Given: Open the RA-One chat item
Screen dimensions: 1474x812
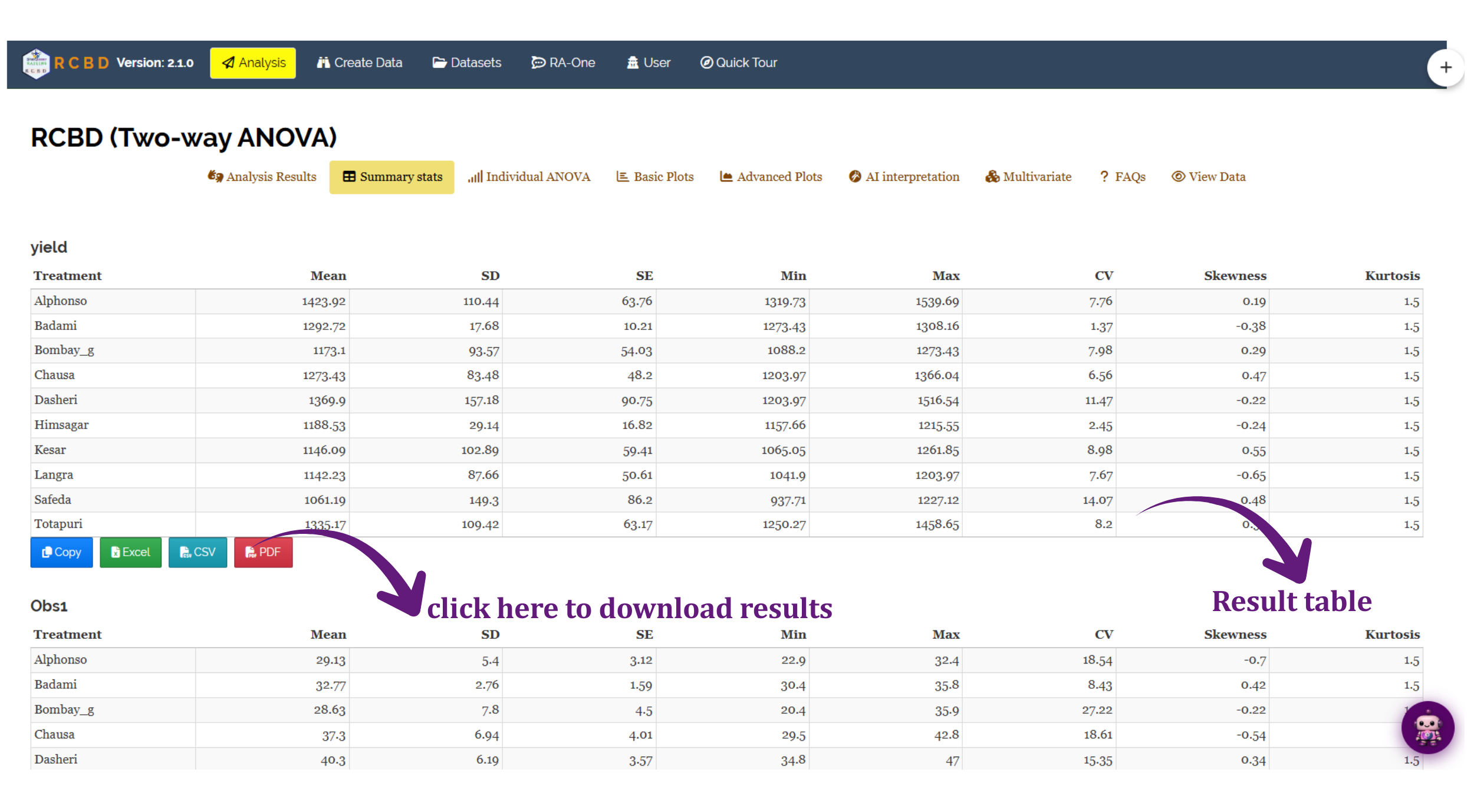Looking at the screenshot, I should pyautogui.click(x=563, y=62).
